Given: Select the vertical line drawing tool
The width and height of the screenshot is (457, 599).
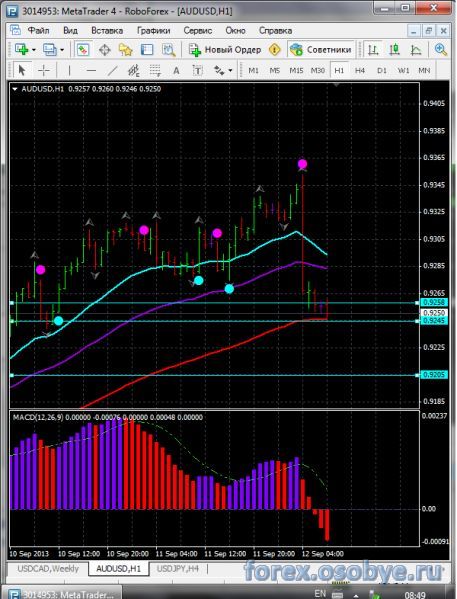Looking at the screenshot, I should tap(69, 70).
